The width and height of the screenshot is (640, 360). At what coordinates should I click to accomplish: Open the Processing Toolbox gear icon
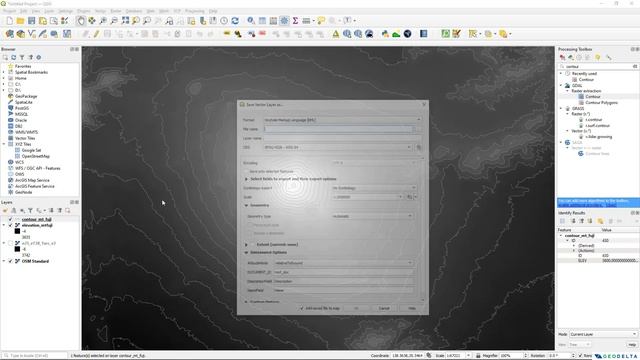pyautogui.click(x=284, y=21)
